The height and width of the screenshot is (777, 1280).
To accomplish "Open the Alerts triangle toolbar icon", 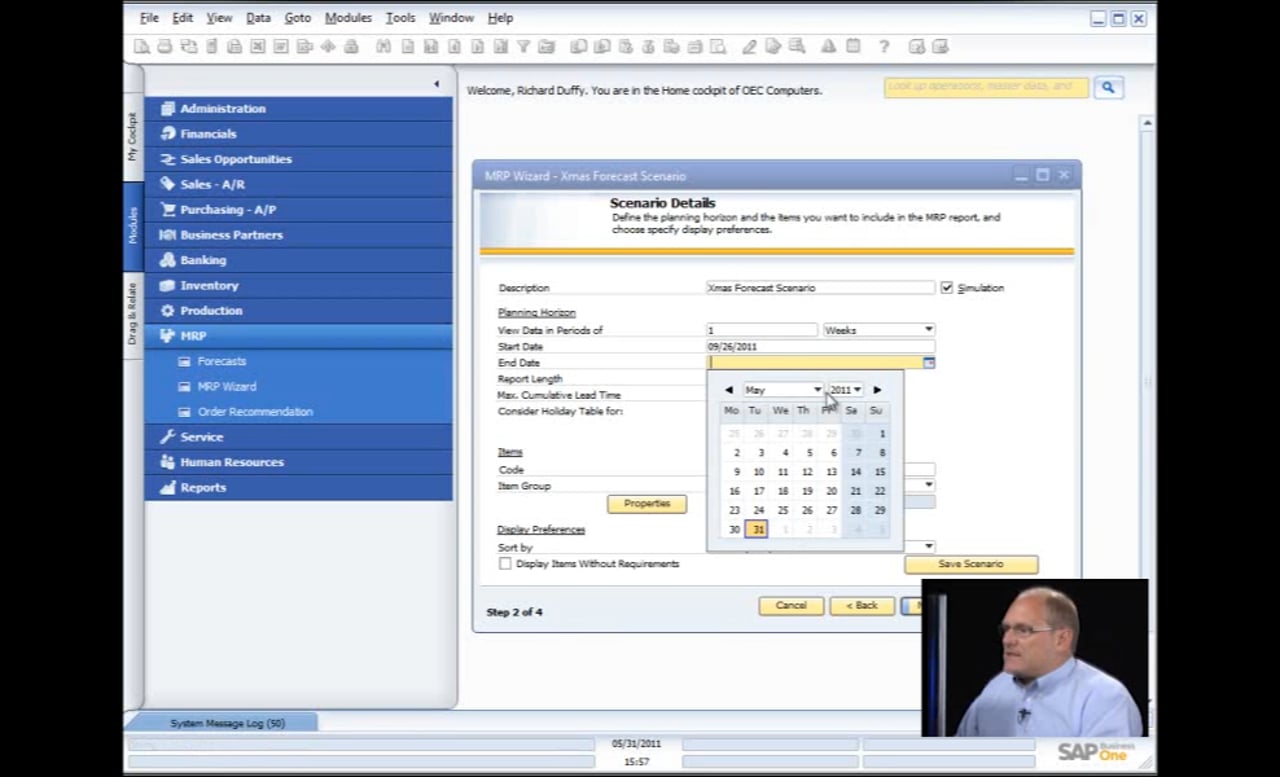I will pyautogui.click(x=828, y=46).
